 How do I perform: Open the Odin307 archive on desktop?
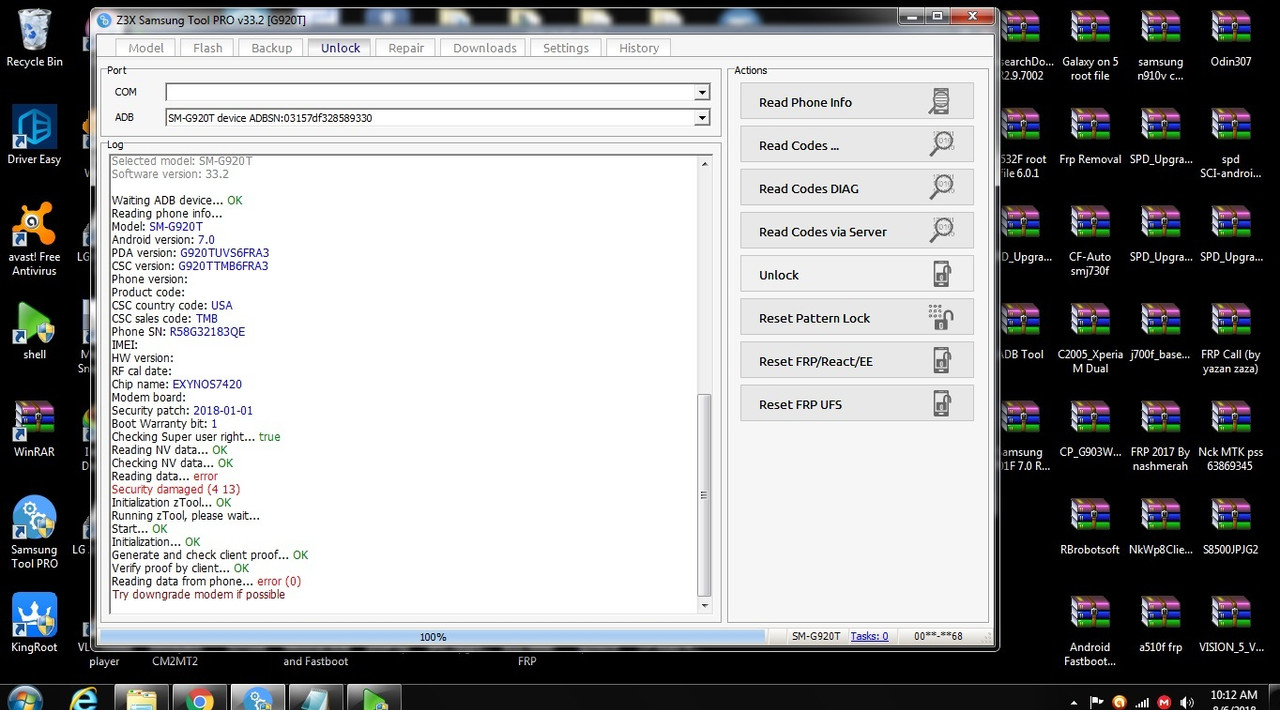coord(1230,39)
